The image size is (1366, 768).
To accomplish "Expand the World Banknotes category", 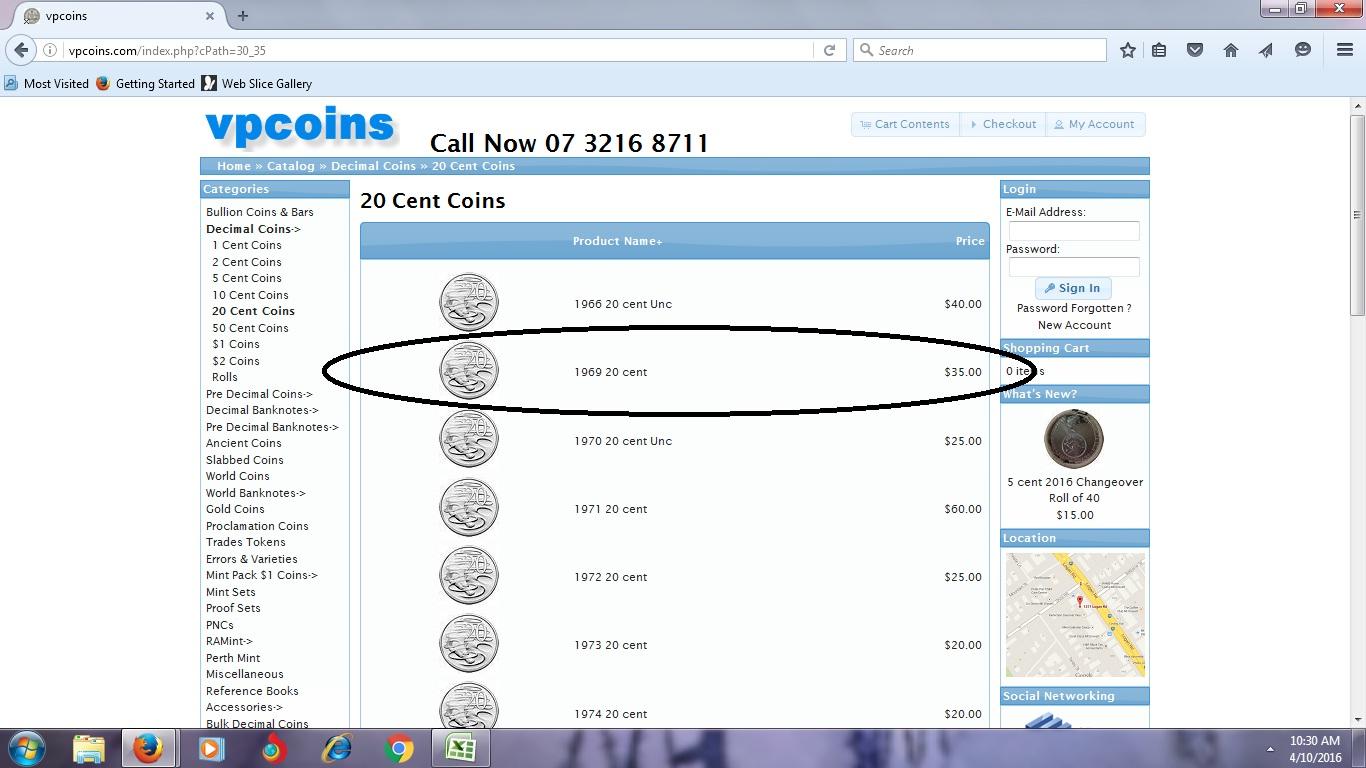I will [x=256, y=493].
